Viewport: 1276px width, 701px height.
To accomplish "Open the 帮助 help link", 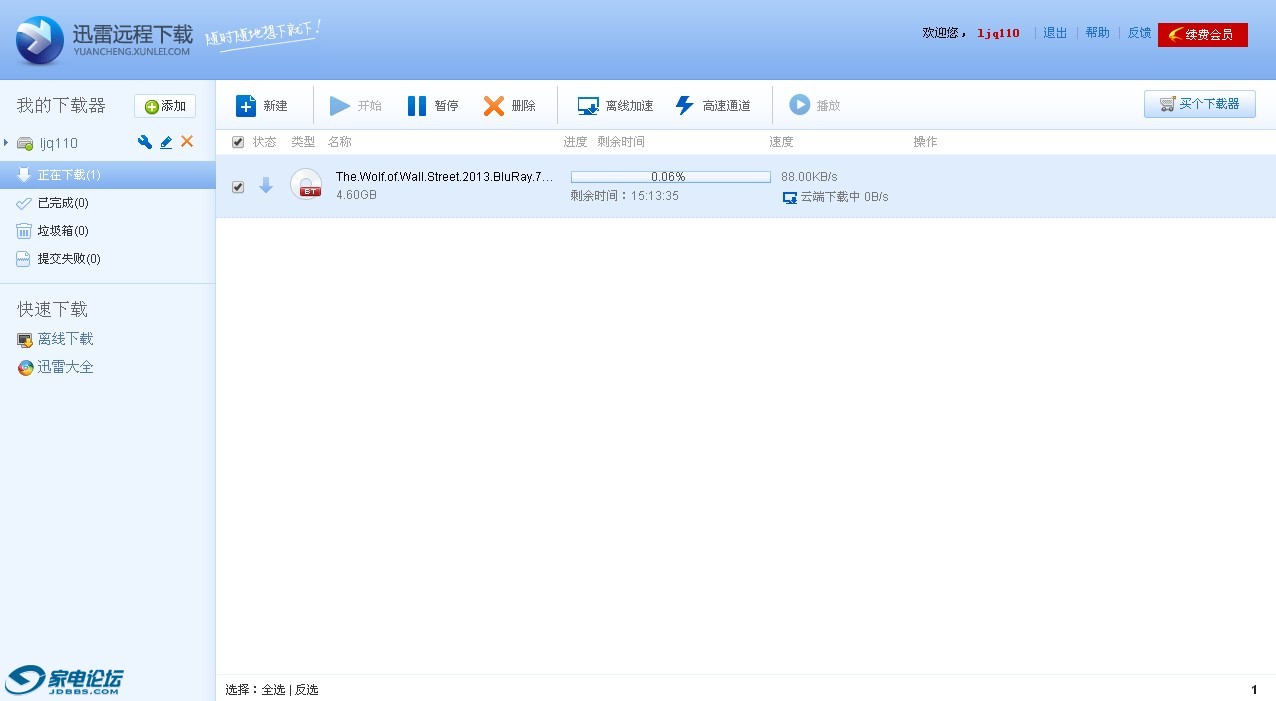I will (x=1097, y=33).
